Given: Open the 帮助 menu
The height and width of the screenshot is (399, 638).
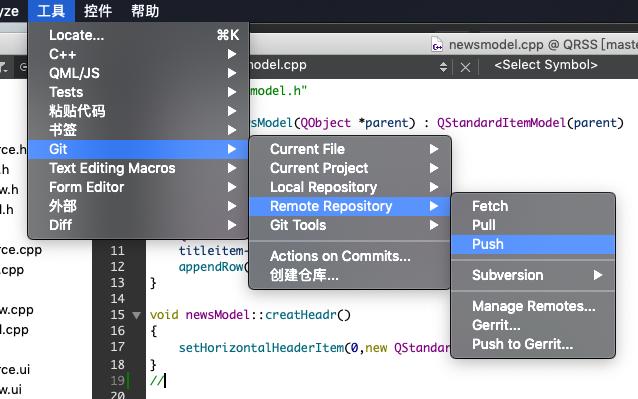Looking at the screenshot, I should pos(145,11).
